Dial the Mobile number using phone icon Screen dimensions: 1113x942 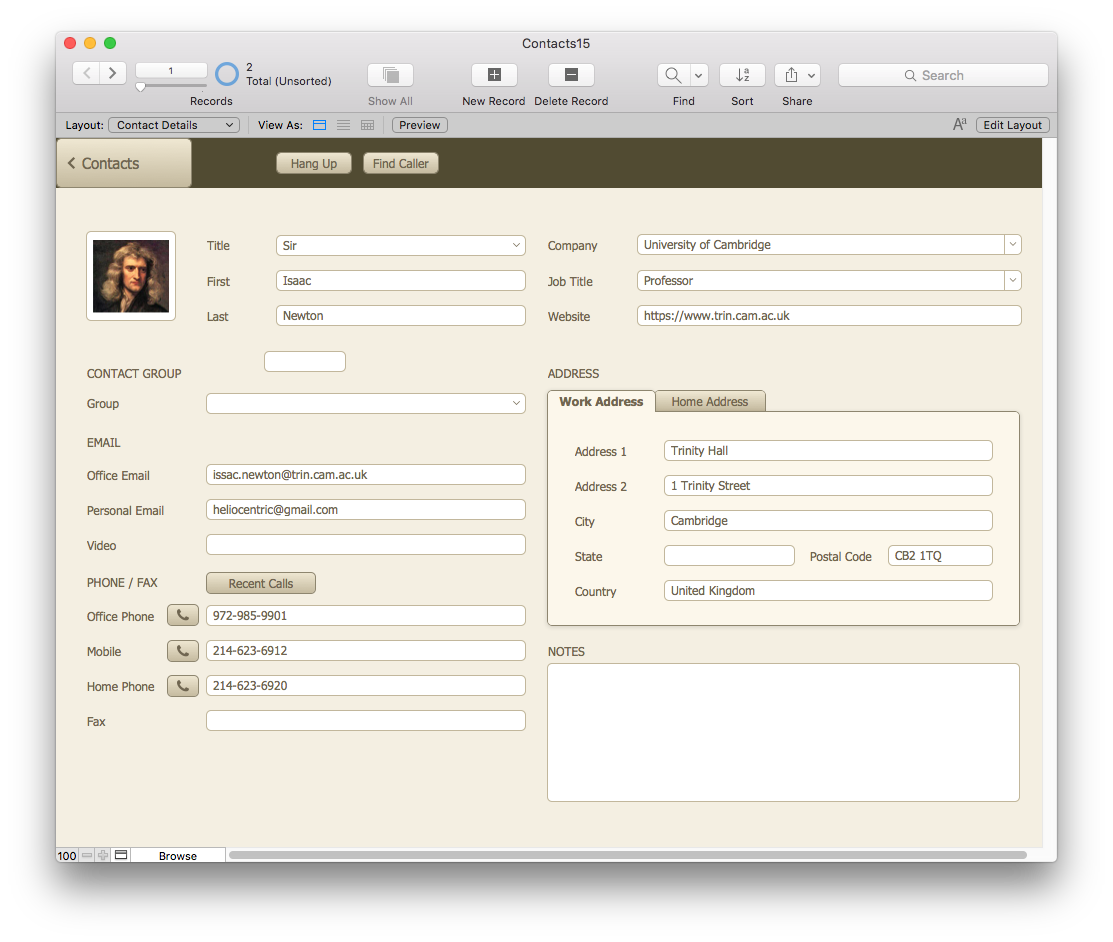182,651
